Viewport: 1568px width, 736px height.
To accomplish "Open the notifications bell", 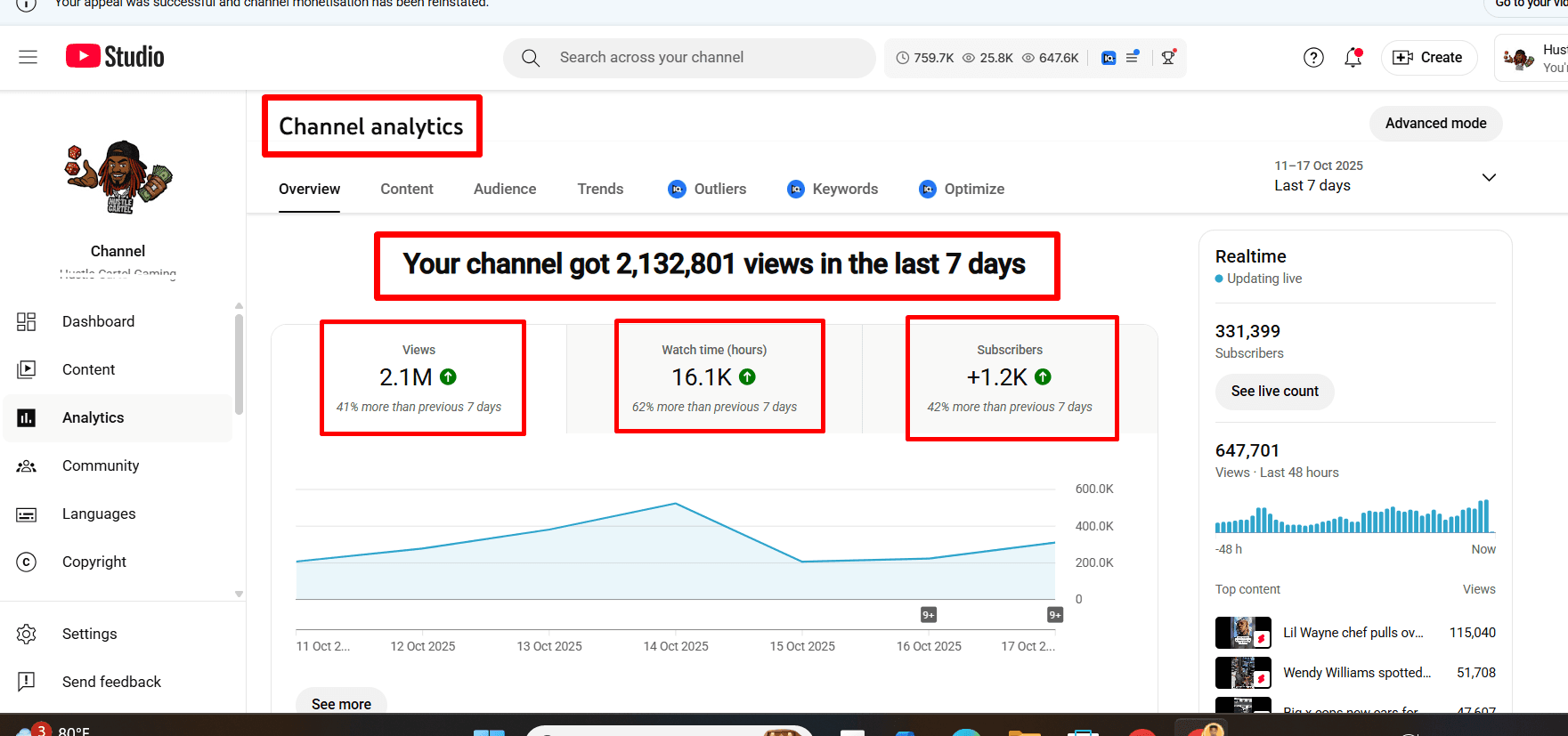I will [x=1353, y=58].
